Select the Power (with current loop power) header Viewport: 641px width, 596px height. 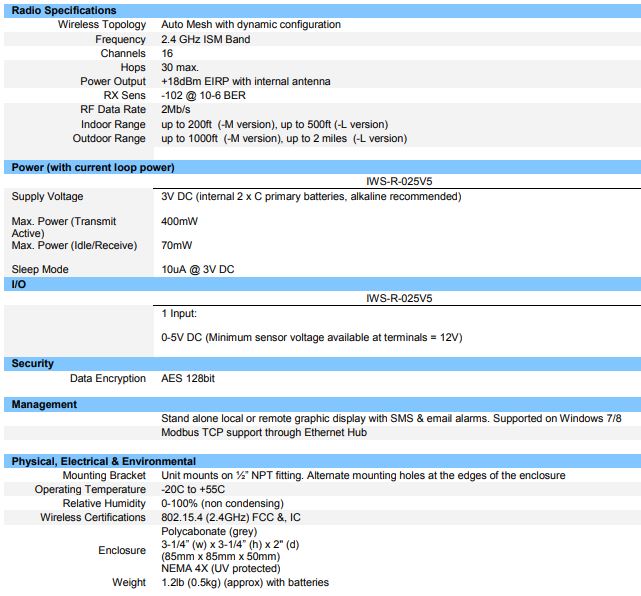point(93,167)
